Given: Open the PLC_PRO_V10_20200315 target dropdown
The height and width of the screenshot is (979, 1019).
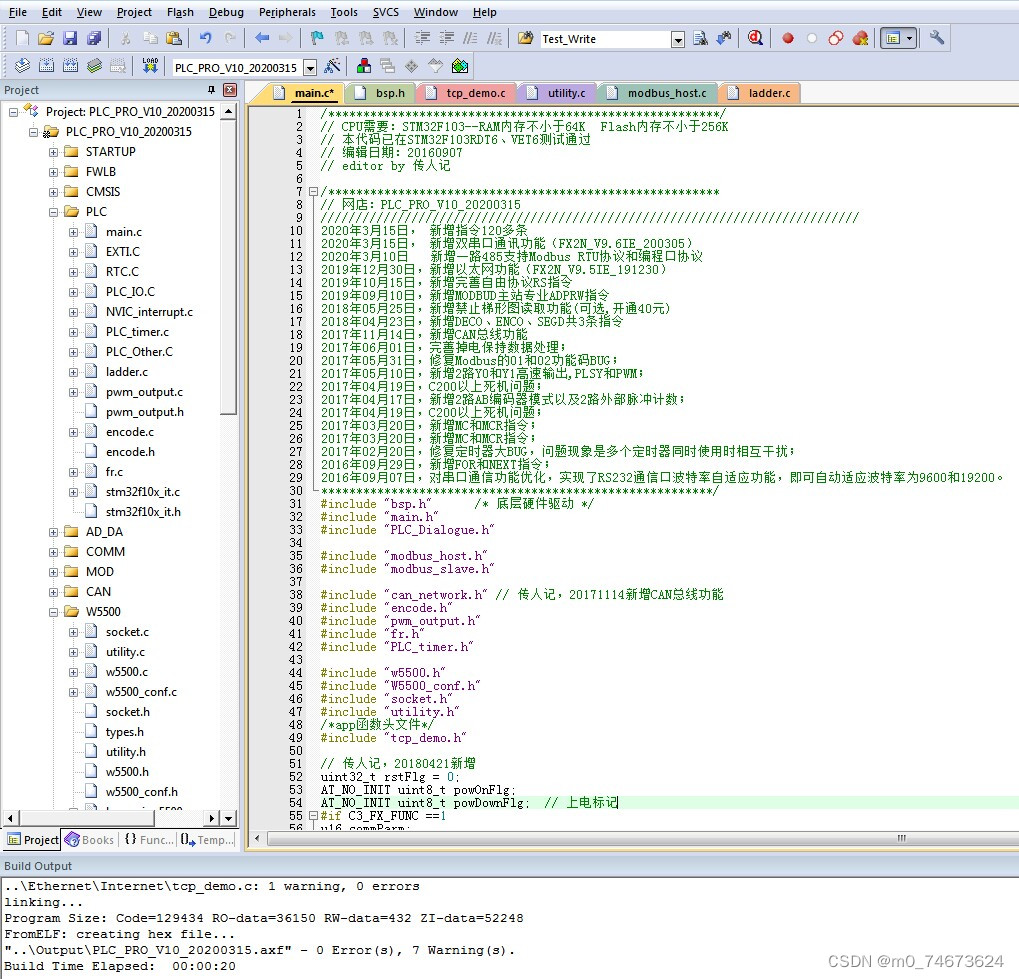Looking at the screenshot, I should [x=310, y=67].
